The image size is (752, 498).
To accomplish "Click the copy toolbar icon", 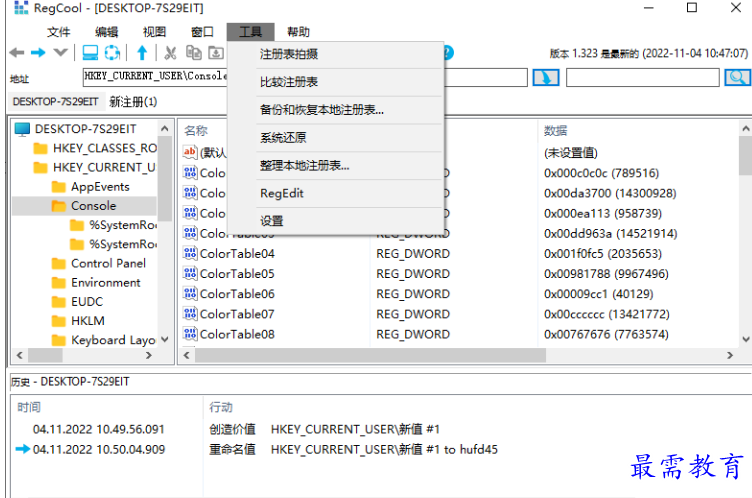I will point(194,52).
